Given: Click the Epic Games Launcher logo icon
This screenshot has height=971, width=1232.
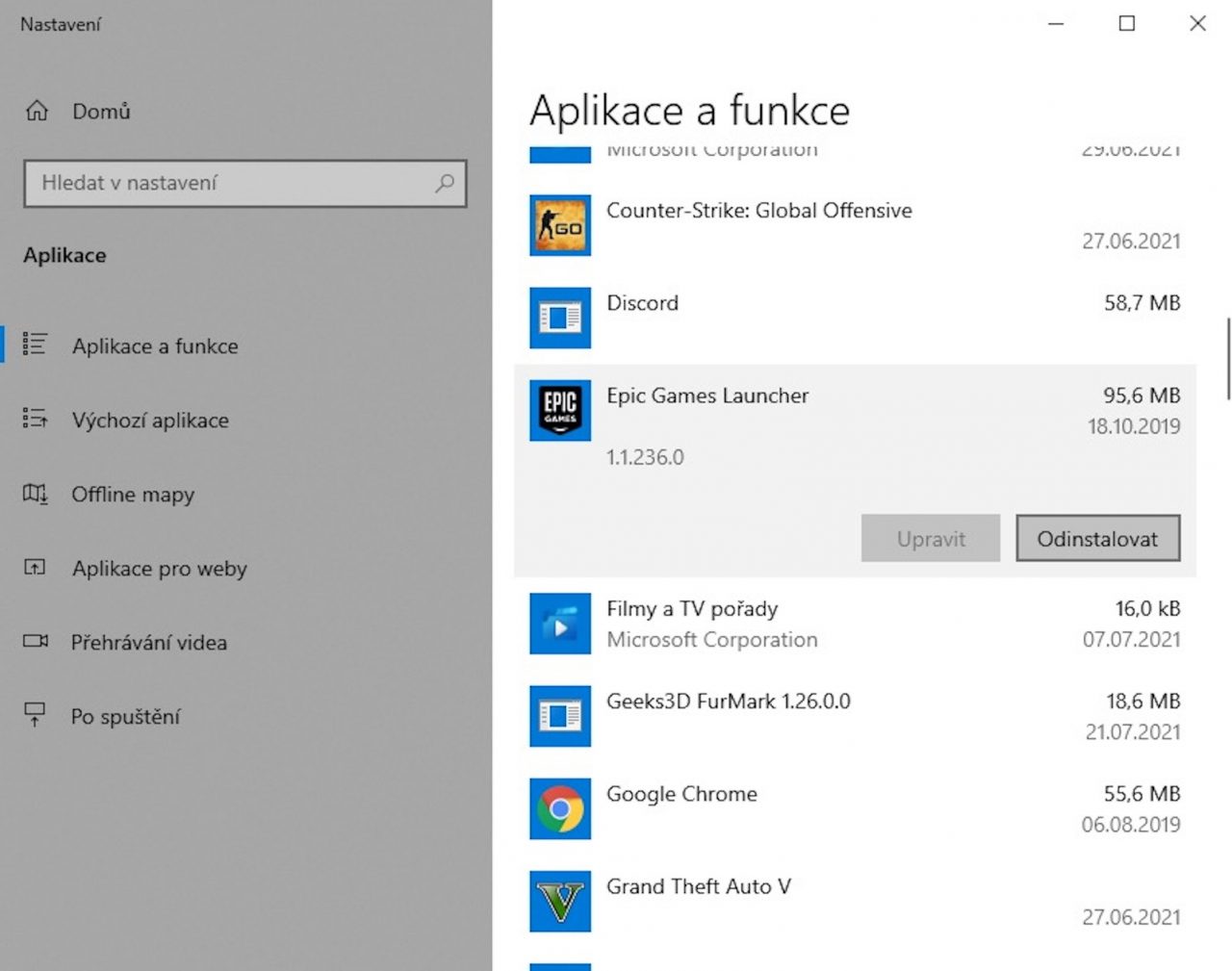Looking at the screenshot, I should pyautogui.click(x=560, y=410).
